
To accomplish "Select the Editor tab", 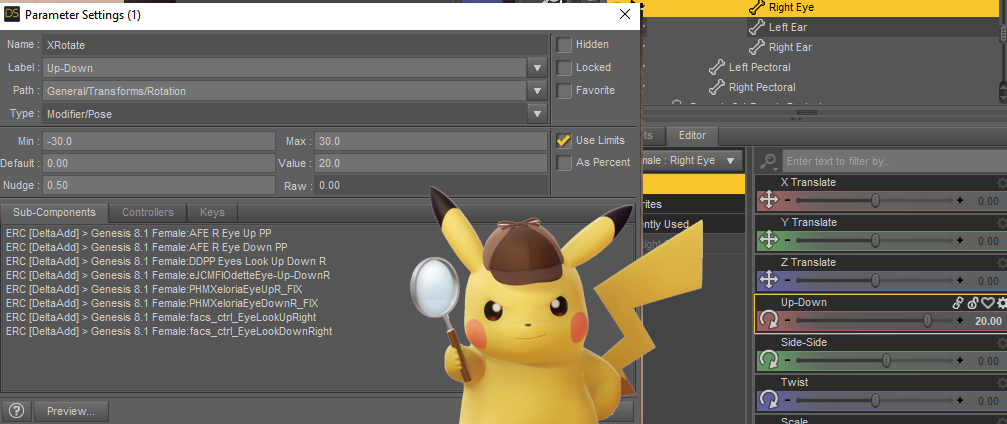I will [692, 136].
